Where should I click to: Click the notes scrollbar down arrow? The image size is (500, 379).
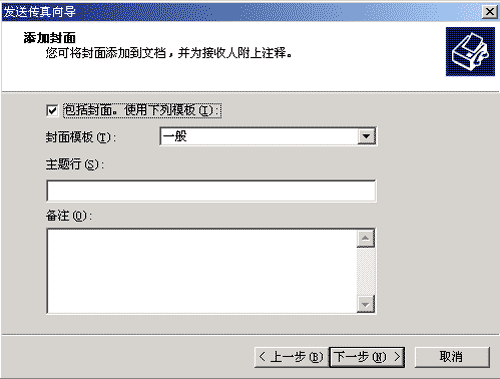(x=366, y=304)
